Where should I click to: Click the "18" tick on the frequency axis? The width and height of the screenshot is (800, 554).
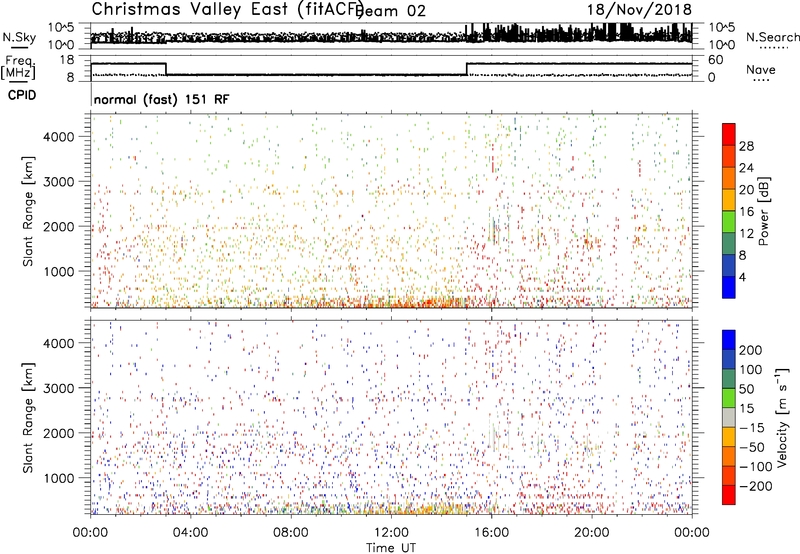pyautogui.click(x=67, y=60)
